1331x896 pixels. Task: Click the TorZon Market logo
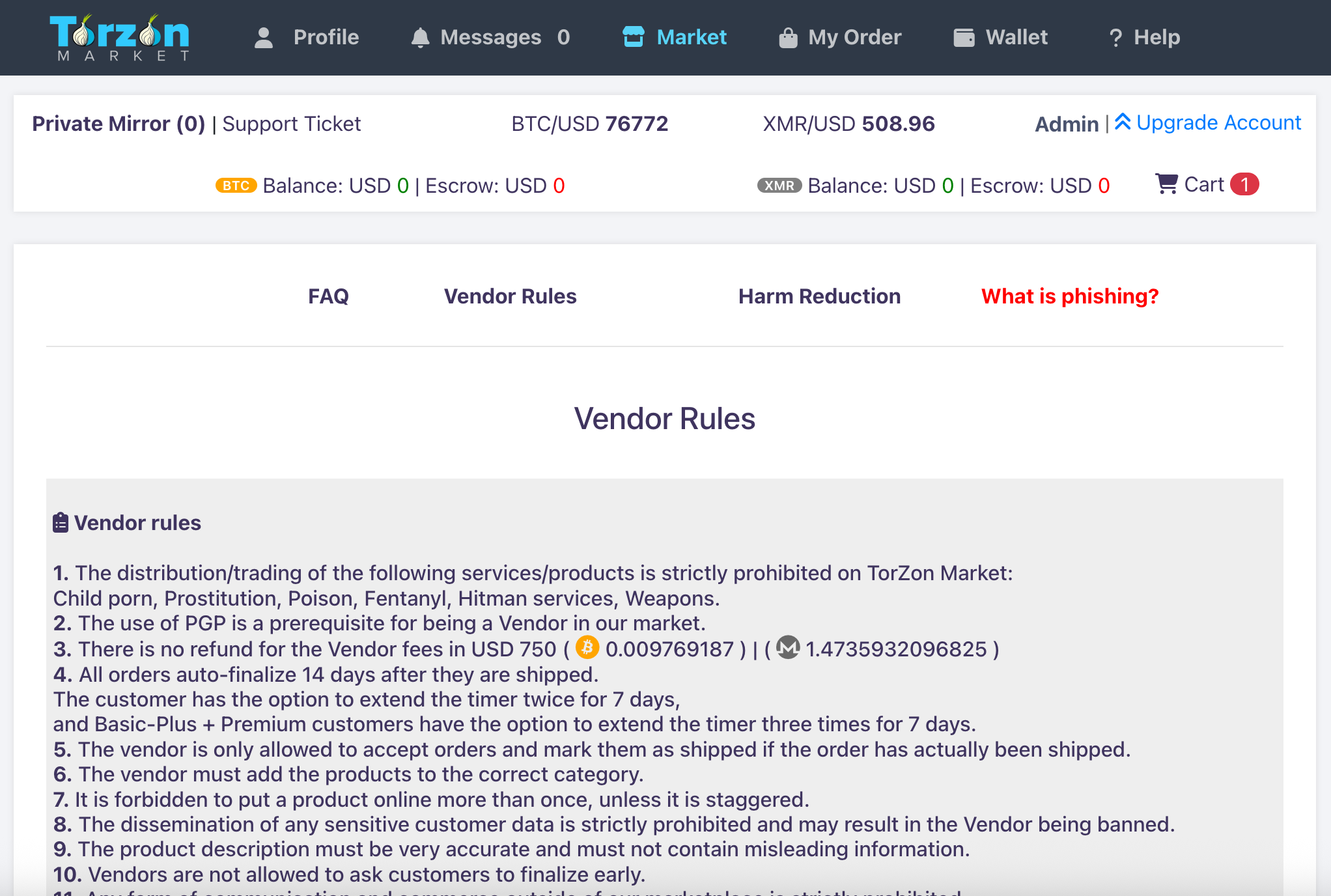(x=120, y=38)
